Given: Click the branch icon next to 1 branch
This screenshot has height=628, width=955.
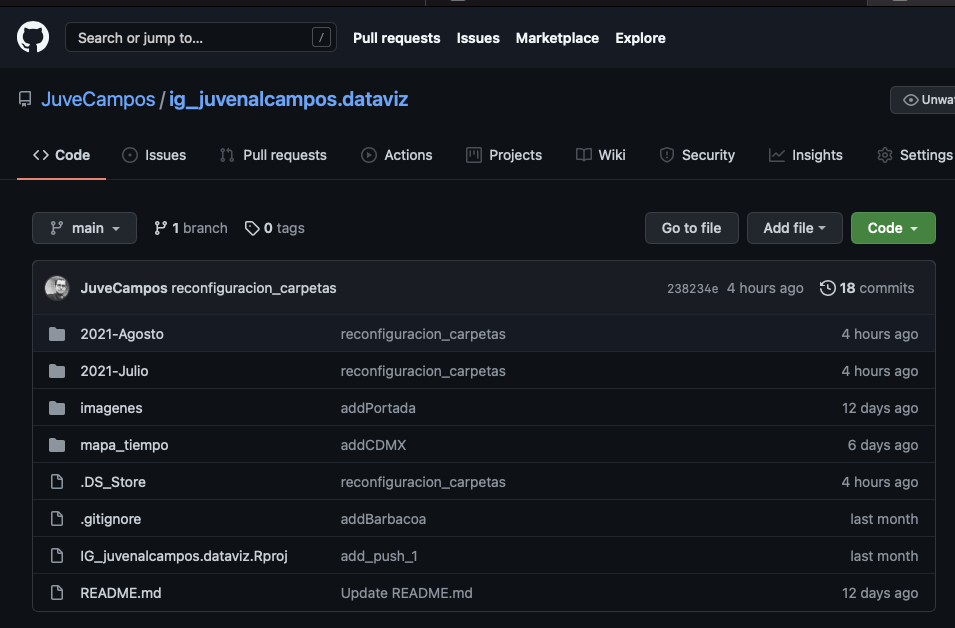Looking at the screenshot, I should click(161, 228).
